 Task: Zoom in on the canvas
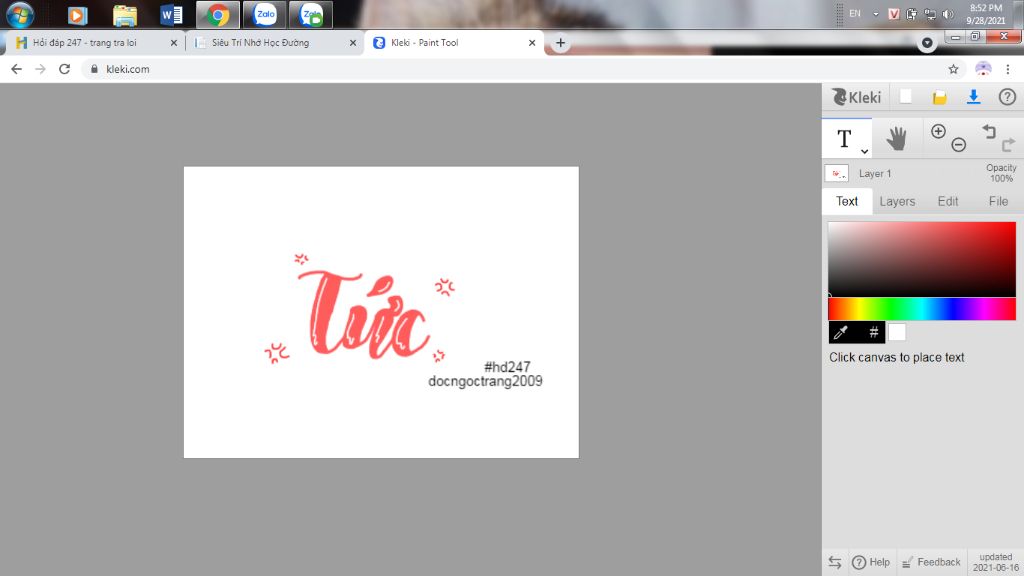pos(938,131)
